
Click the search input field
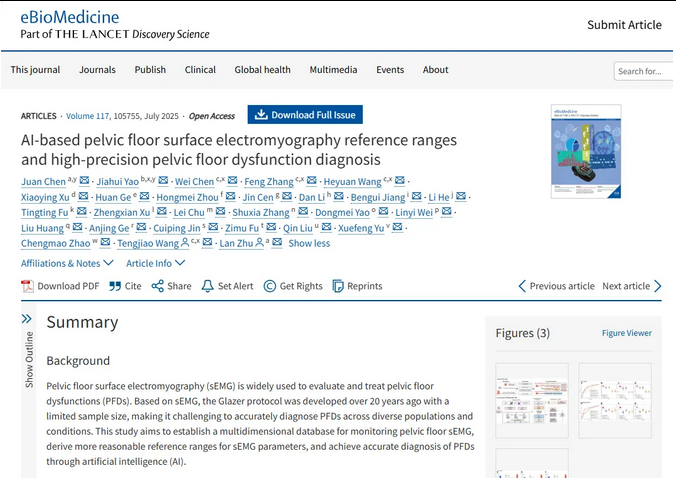point(643,71)
